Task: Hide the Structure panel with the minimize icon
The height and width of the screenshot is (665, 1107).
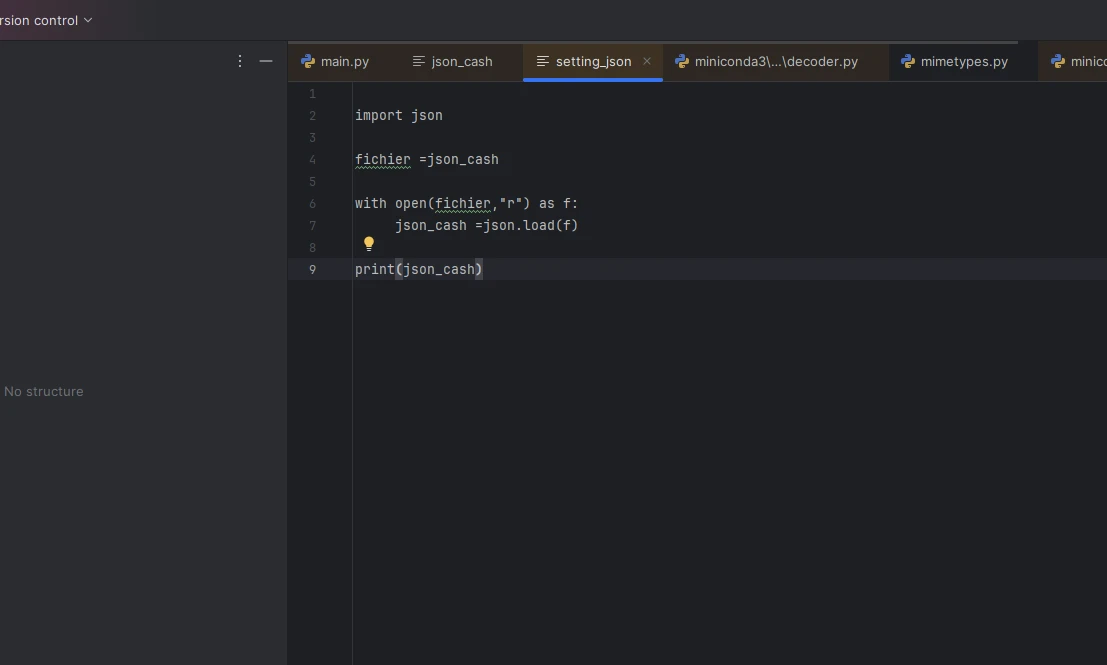Action: 266,61
